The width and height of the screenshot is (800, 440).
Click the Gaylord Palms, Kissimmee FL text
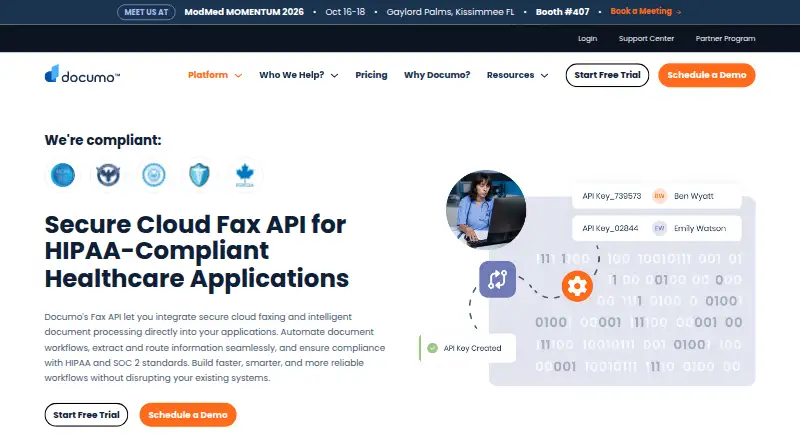point(451,12)
